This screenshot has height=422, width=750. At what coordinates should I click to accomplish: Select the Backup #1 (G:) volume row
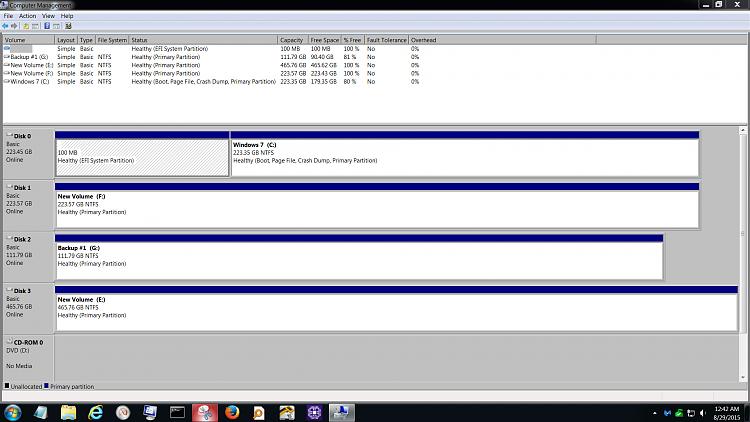[x=211, y=57]
